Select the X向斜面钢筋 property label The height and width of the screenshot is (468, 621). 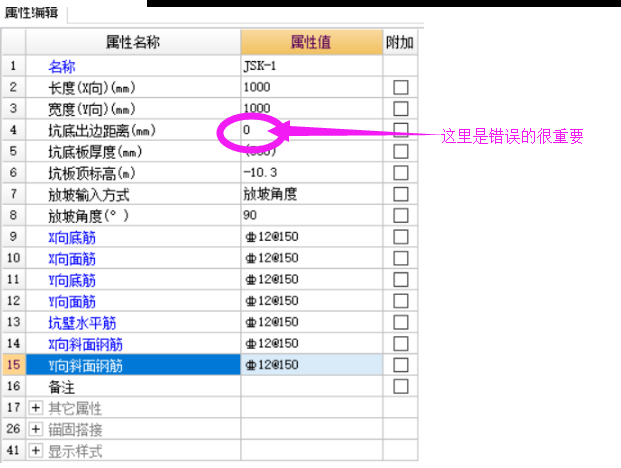coord(86,344)
